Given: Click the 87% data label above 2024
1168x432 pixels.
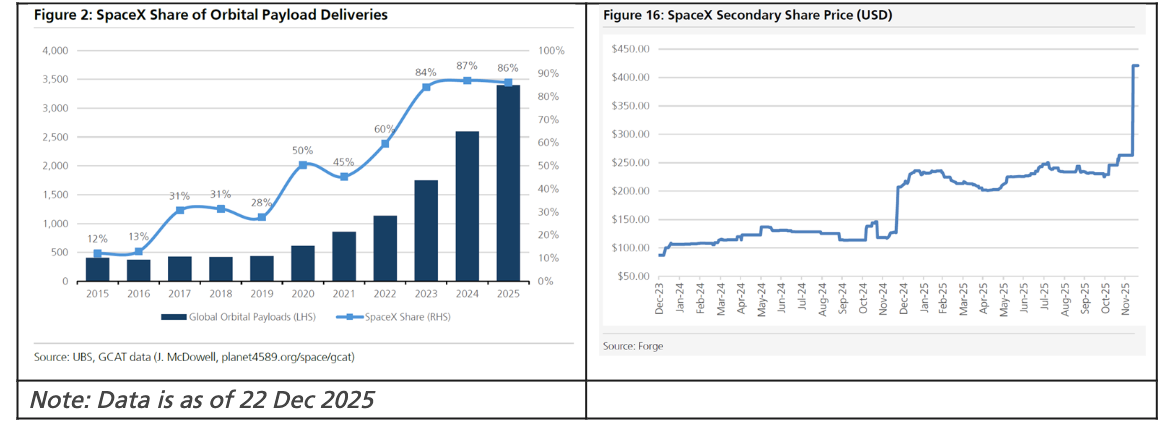Looking at the screenshot, I should click(466, 65).
